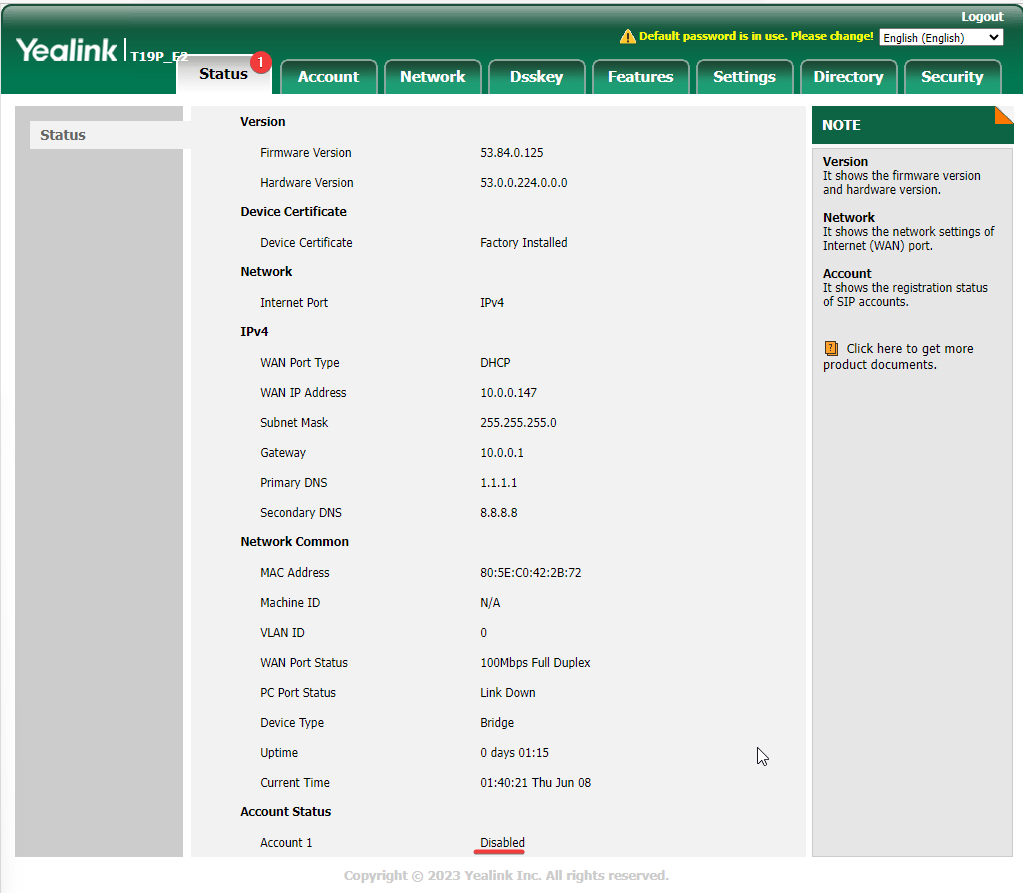
Task: Go to the Dsskey tab
Action: (x=536, y=77)
